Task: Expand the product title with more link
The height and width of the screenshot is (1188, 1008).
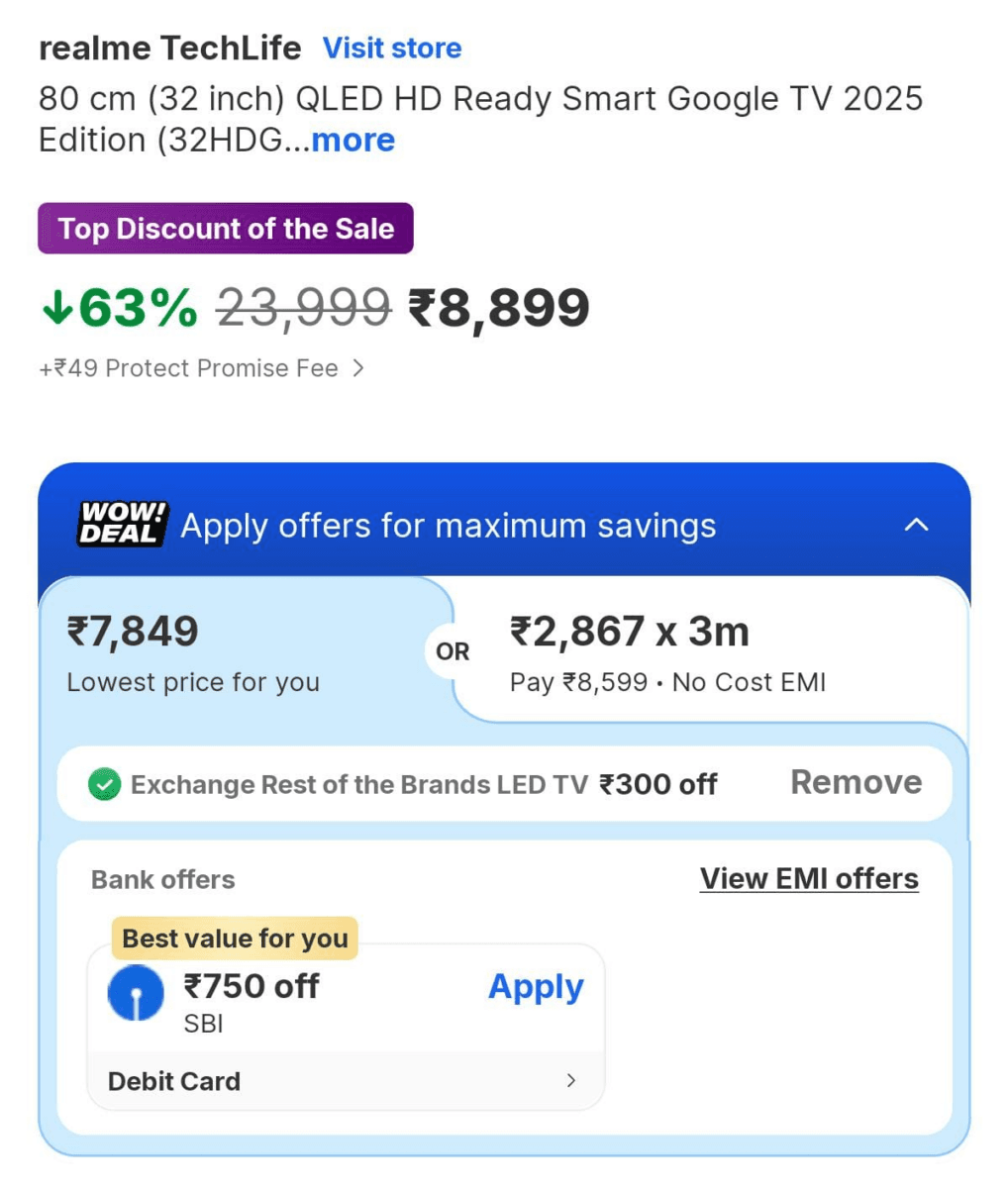Action: pyautogui.click(x=353, y=141)
